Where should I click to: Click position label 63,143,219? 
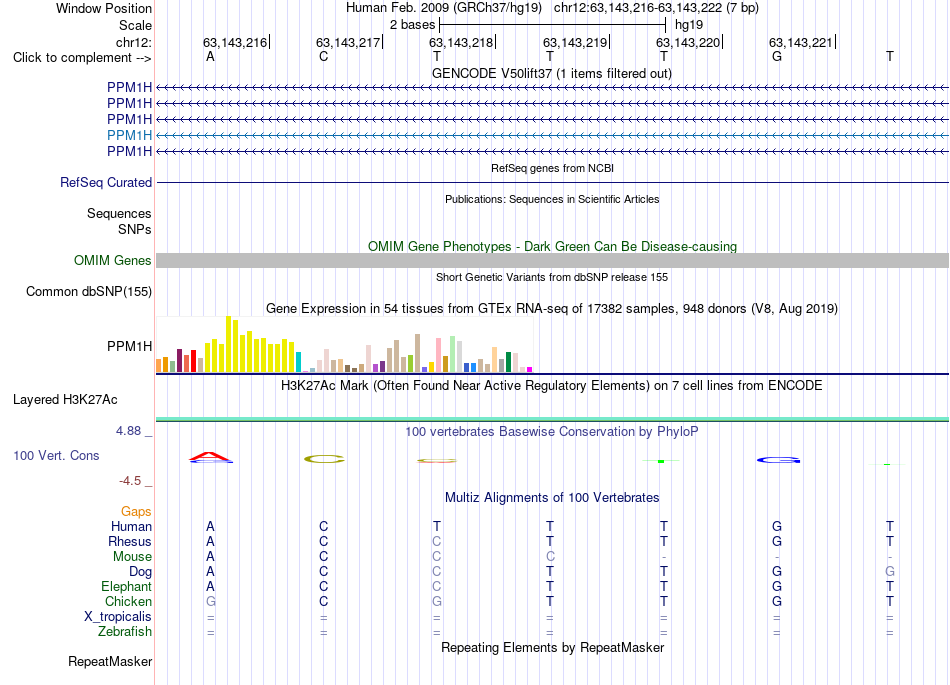[575, 42]
